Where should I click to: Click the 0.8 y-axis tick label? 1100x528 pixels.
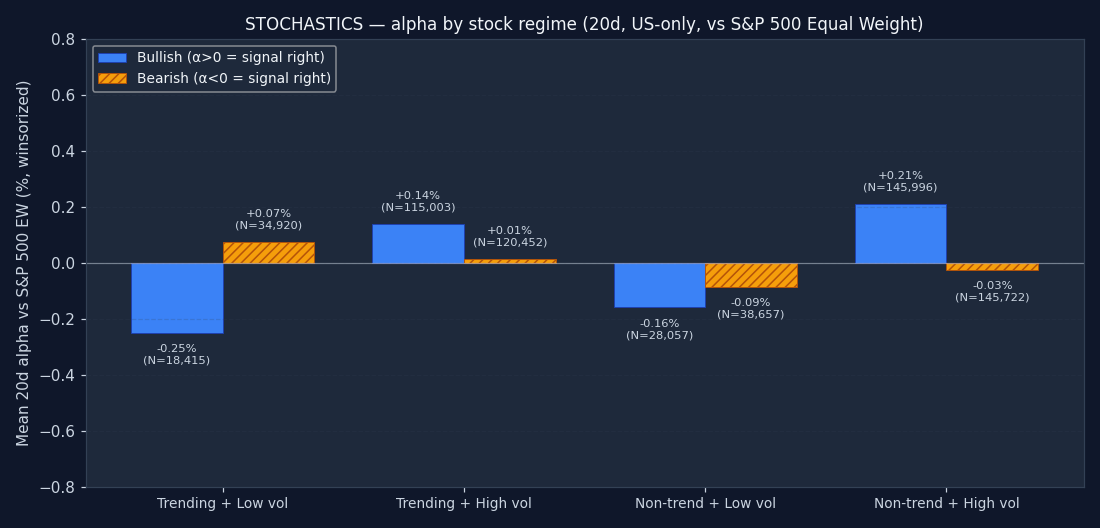pos(63,40)
